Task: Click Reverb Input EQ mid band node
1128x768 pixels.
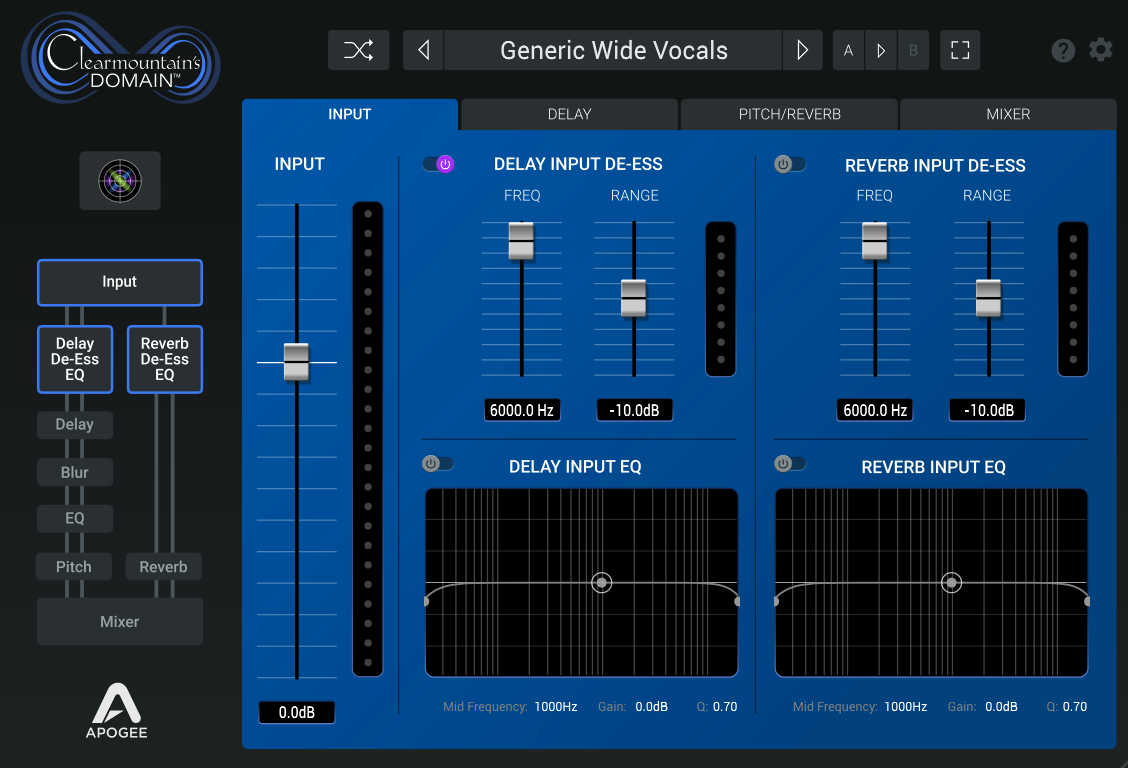Action: 952,582
